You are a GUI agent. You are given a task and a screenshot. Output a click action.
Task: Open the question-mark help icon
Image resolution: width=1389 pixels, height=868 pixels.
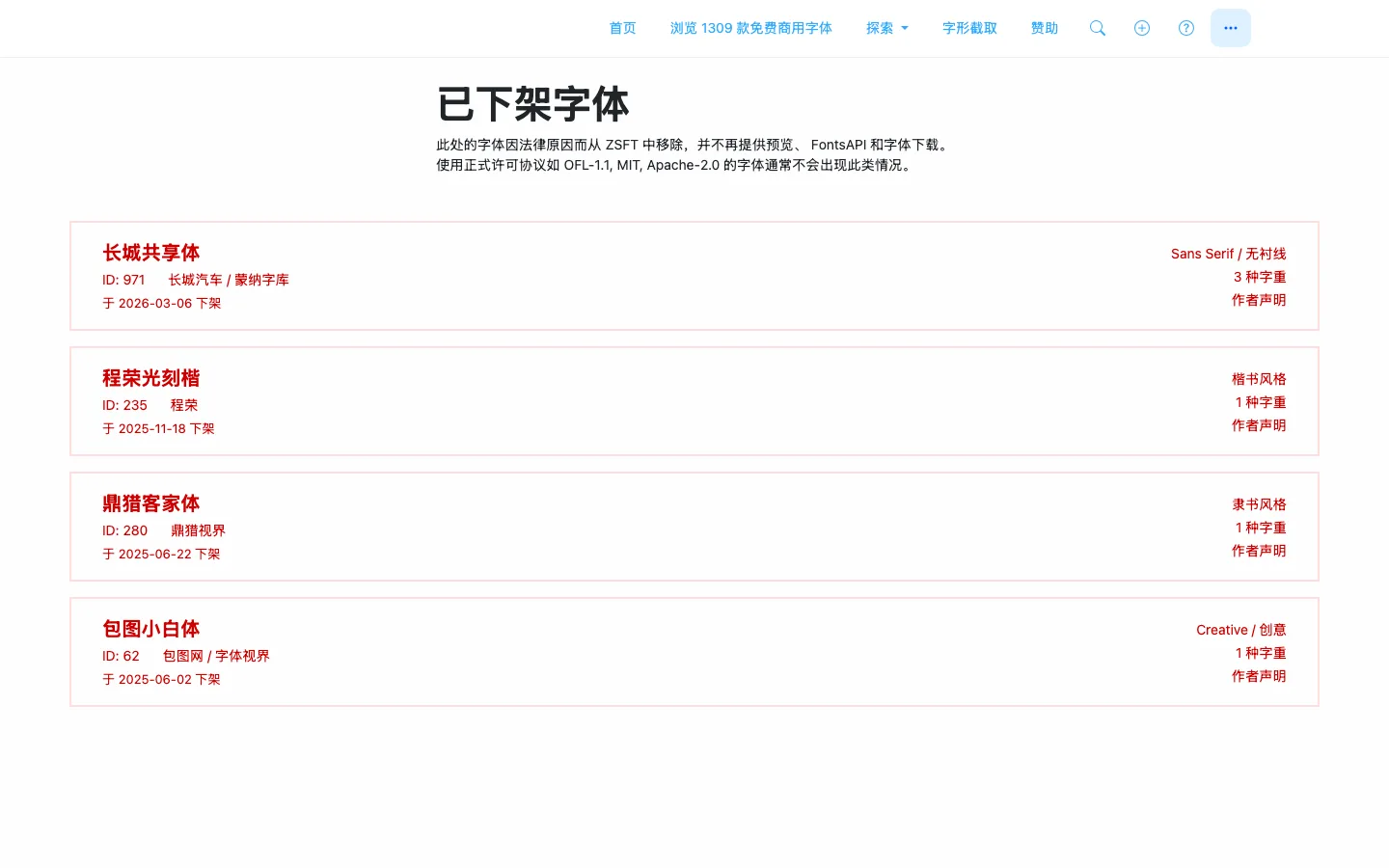[x=1186, y=28]
